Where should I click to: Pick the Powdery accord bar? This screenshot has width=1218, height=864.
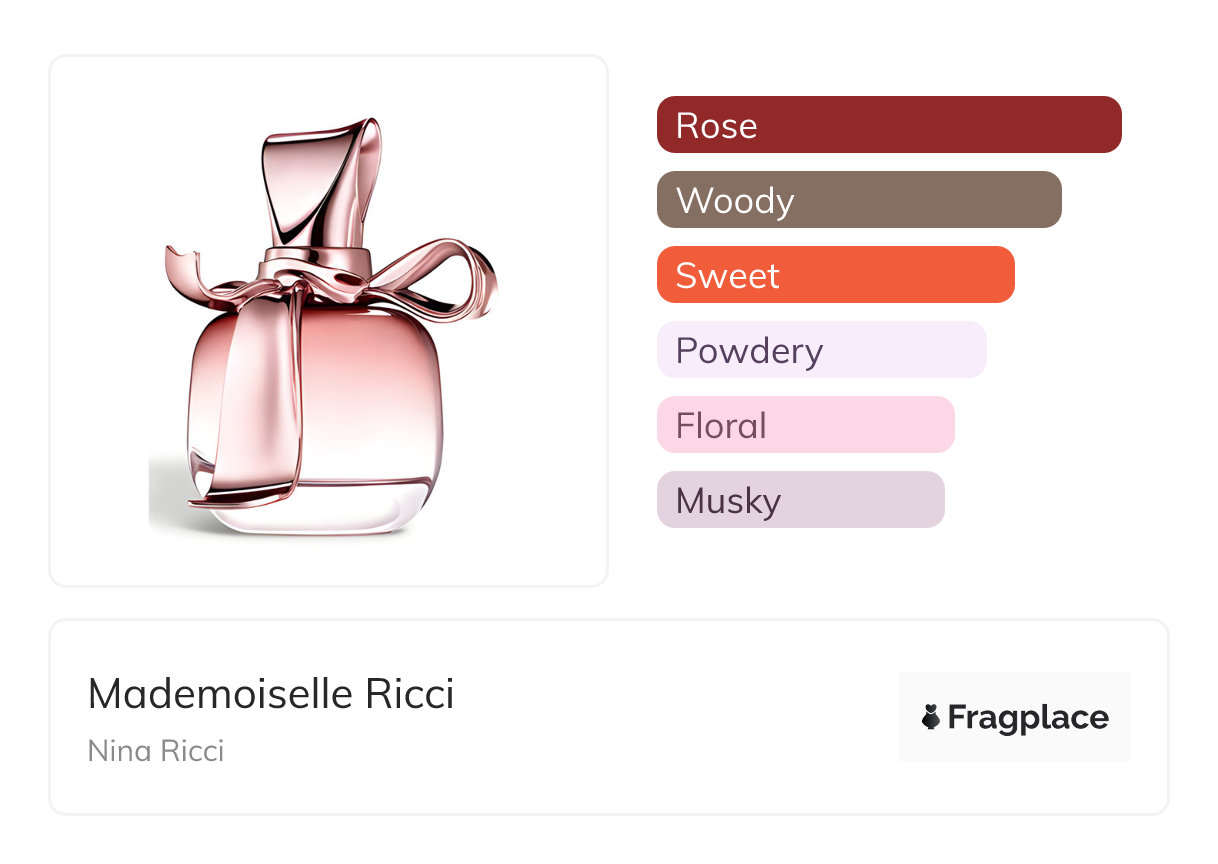[821, 350]
